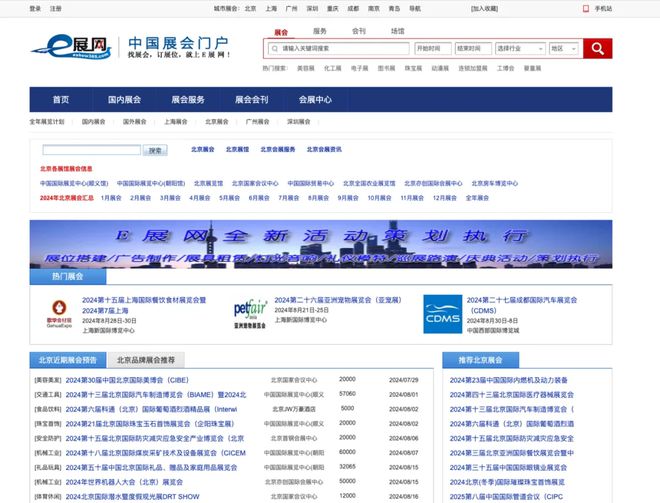Image resolution: width=660 pixels, height=503 pixels.
Task: Open 2024第十五届上海国际餐饮食材展览会 title link
Action: [x=144, y=305]
